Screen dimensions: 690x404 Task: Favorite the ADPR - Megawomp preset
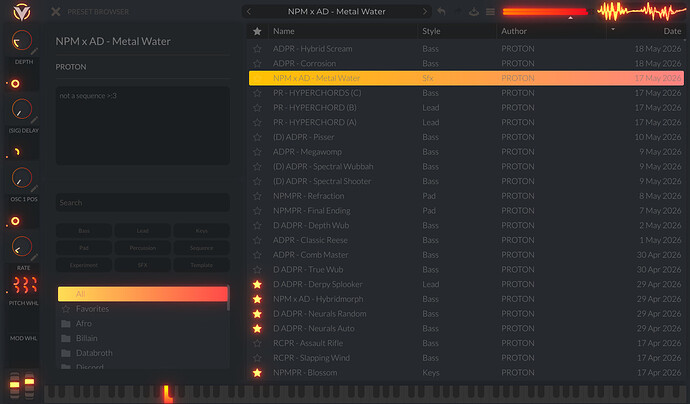[257, 152]
